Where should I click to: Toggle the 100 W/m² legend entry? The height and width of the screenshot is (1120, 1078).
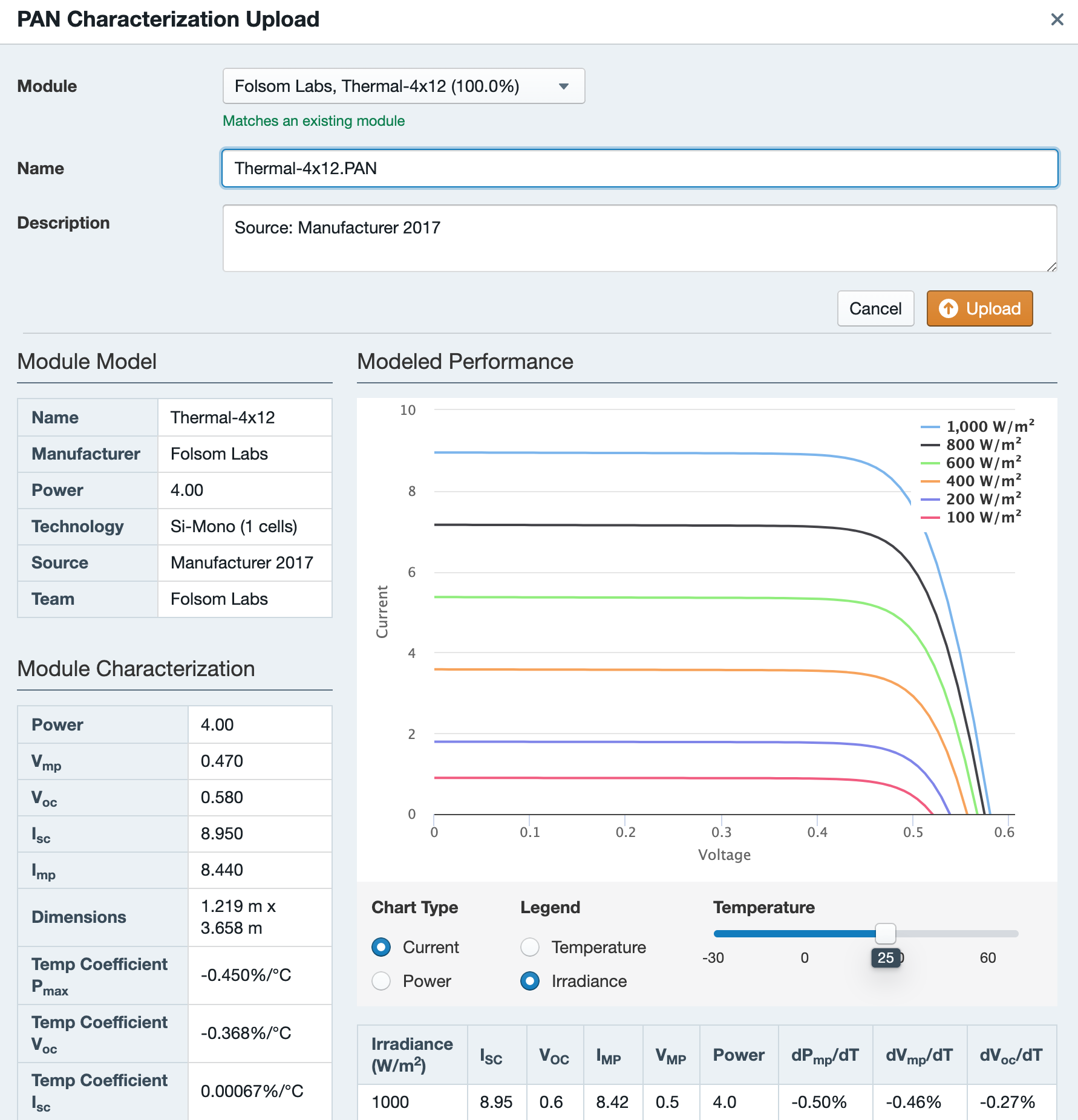pos(971,517)
